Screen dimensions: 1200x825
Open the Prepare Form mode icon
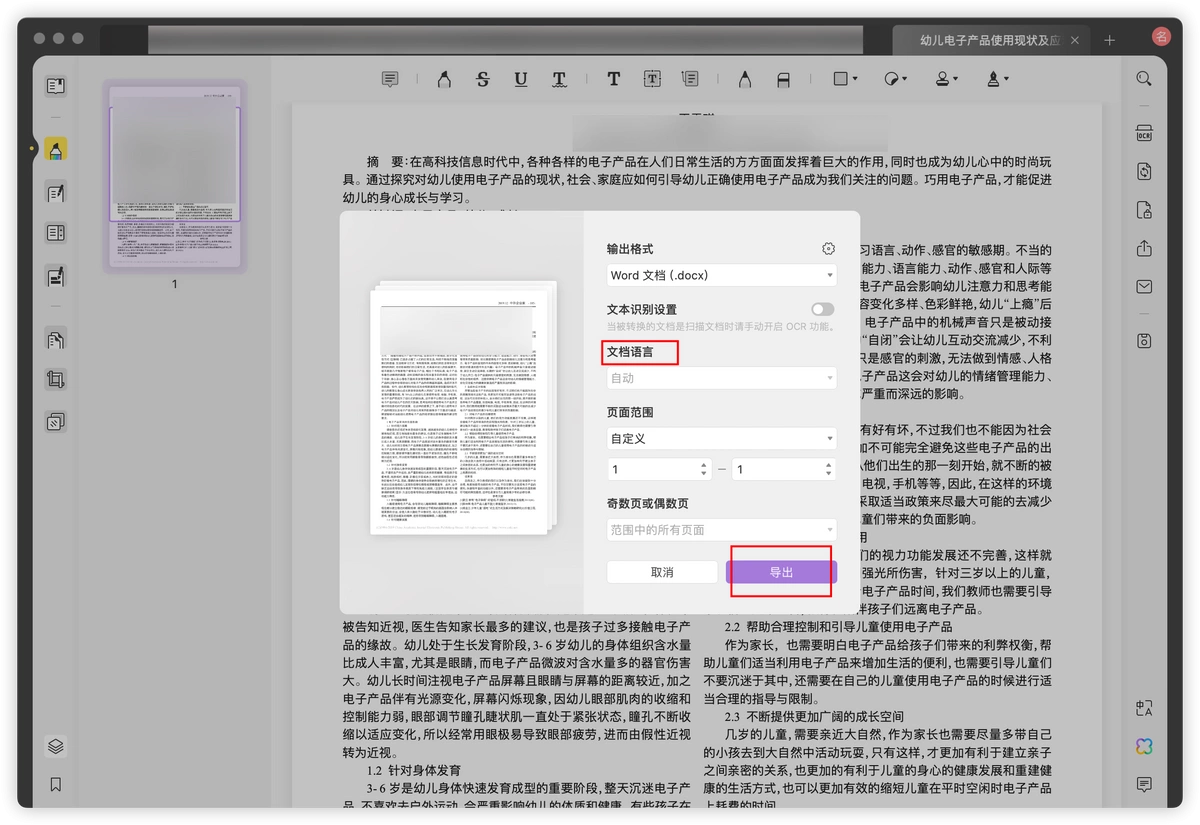(x=56, y=233)
